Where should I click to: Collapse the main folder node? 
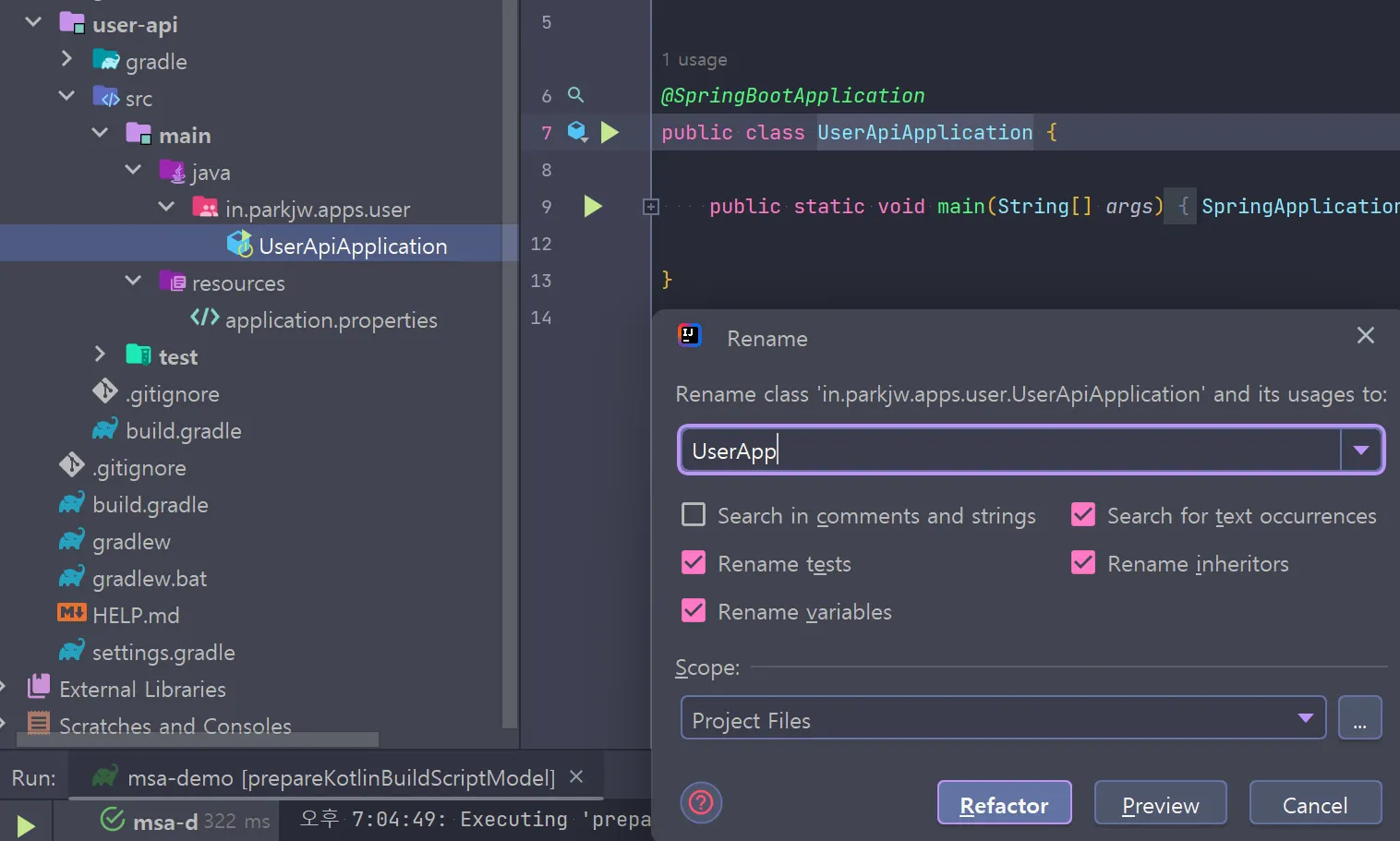click(x=100, y=132)
